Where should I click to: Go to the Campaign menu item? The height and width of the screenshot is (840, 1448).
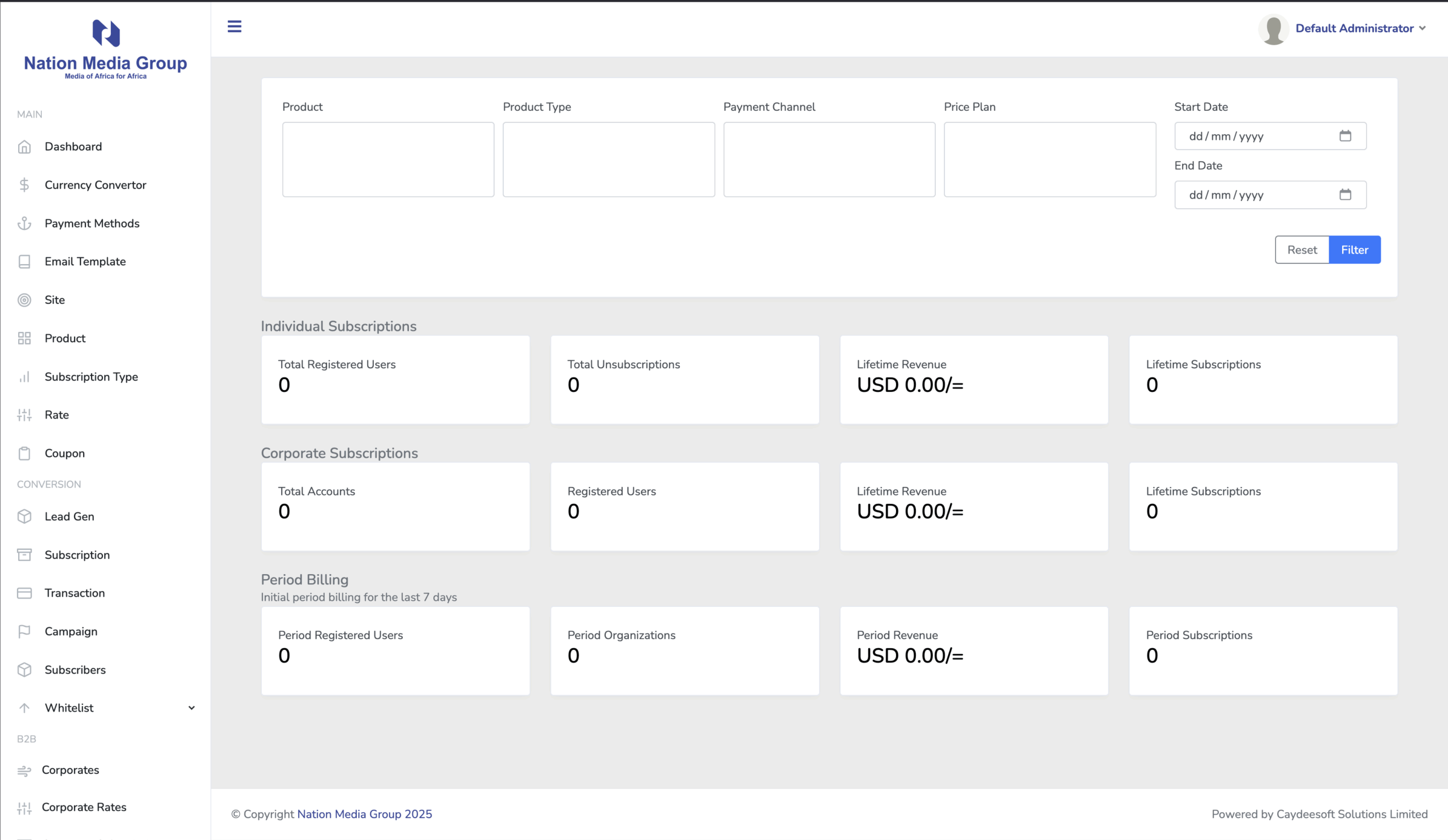coord(71,631)
